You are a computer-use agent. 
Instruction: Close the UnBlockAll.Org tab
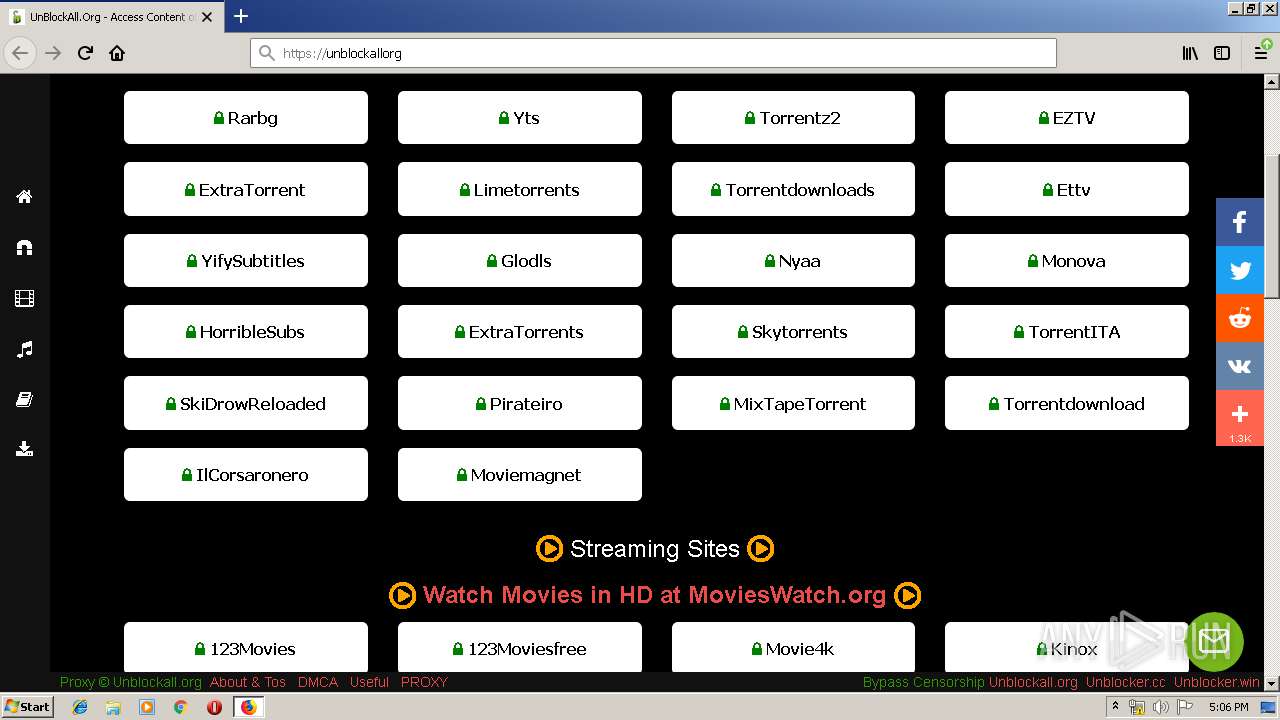point(206,17)
